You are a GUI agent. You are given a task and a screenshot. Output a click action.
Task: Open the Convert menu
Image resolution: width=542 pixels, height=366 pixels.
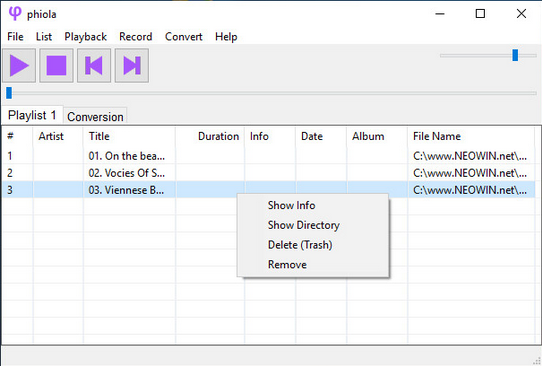pos(184,37)
